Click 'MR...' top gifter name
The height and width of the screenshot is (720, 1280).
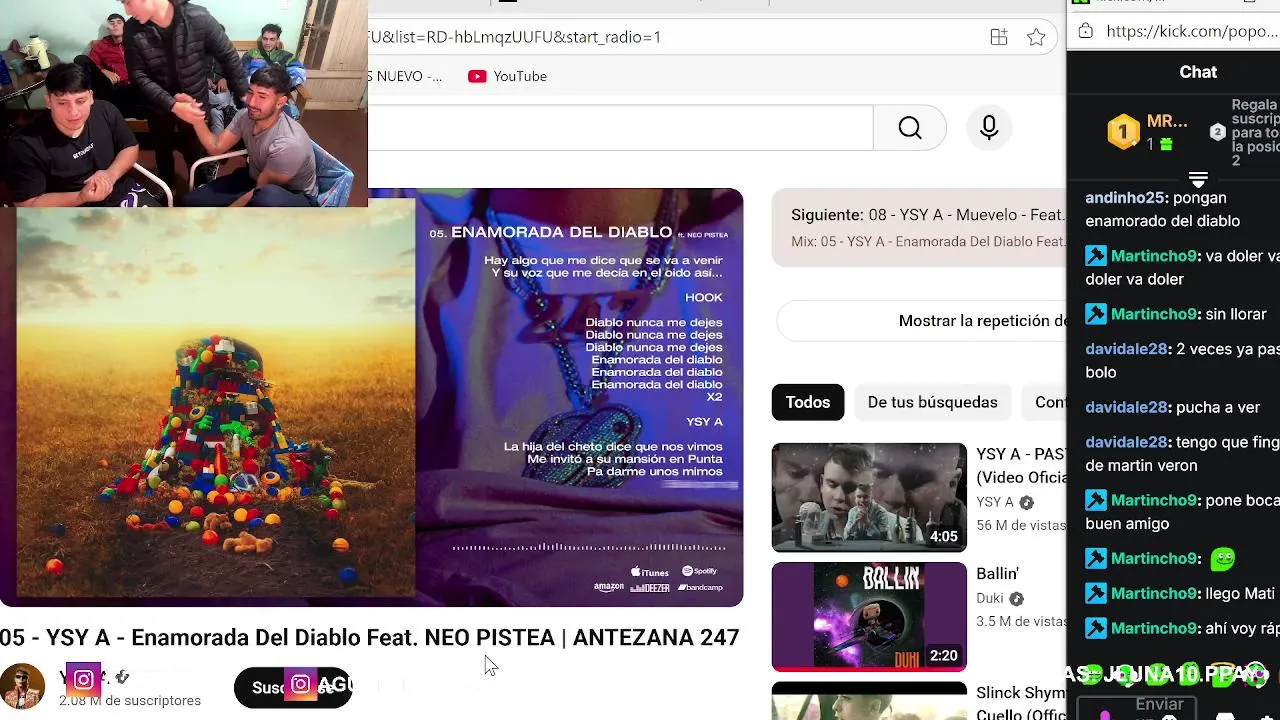(1167, 121)
